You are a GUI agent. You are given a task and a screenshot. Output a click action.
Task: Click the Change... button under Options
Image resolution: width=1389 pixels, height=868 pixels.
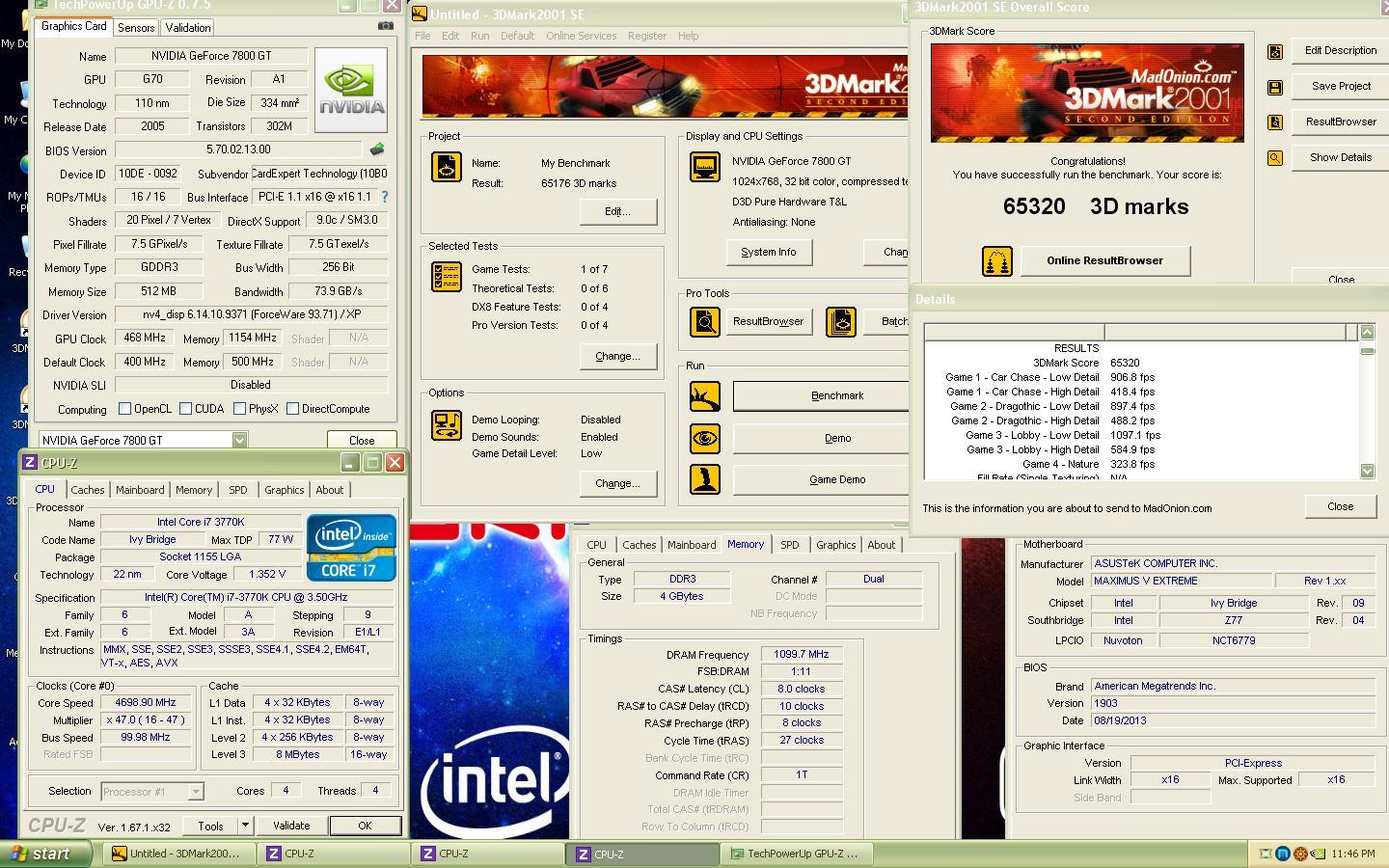point(617,483)
